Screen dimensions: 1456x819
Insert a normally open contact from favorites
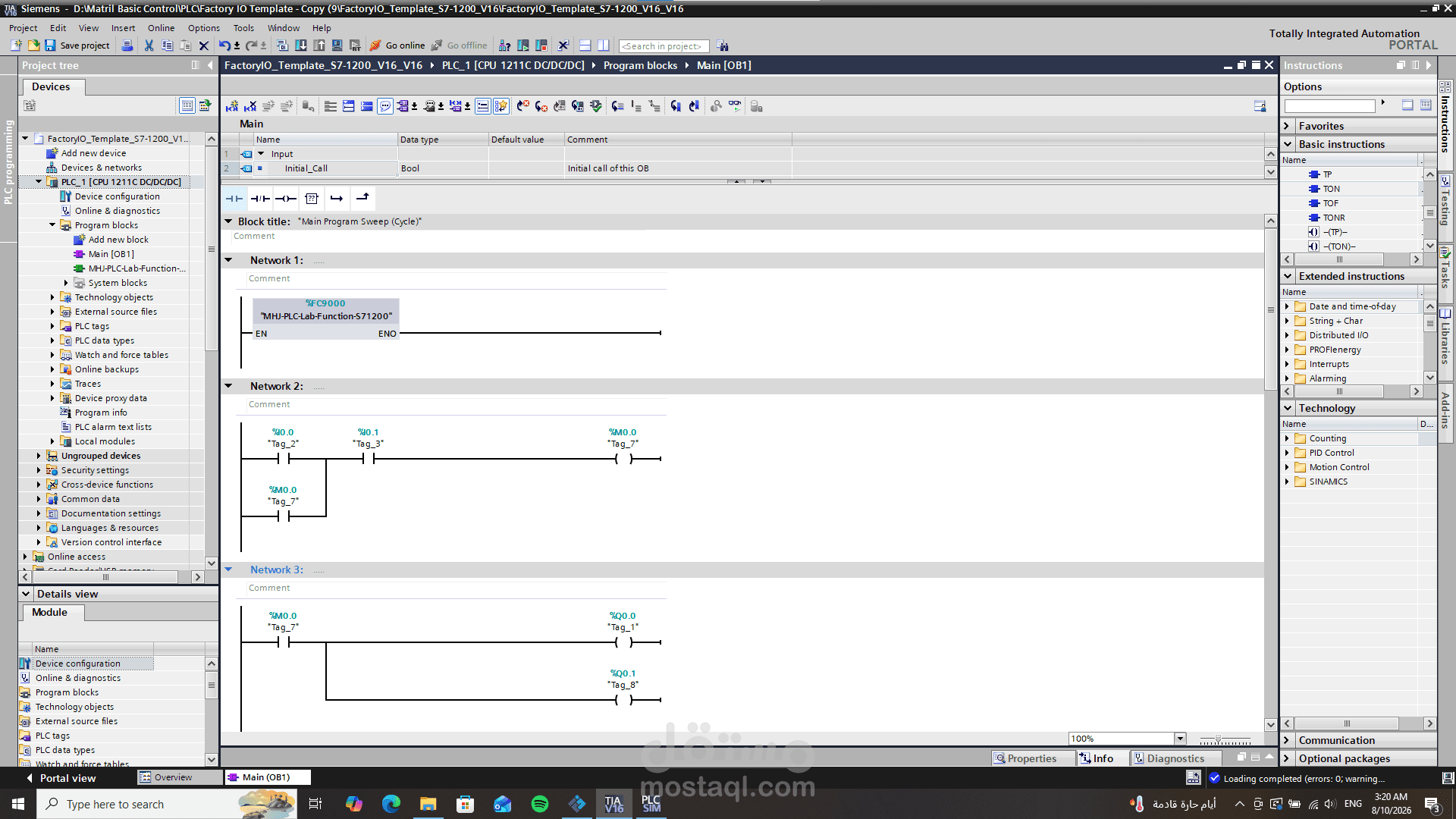234,199
